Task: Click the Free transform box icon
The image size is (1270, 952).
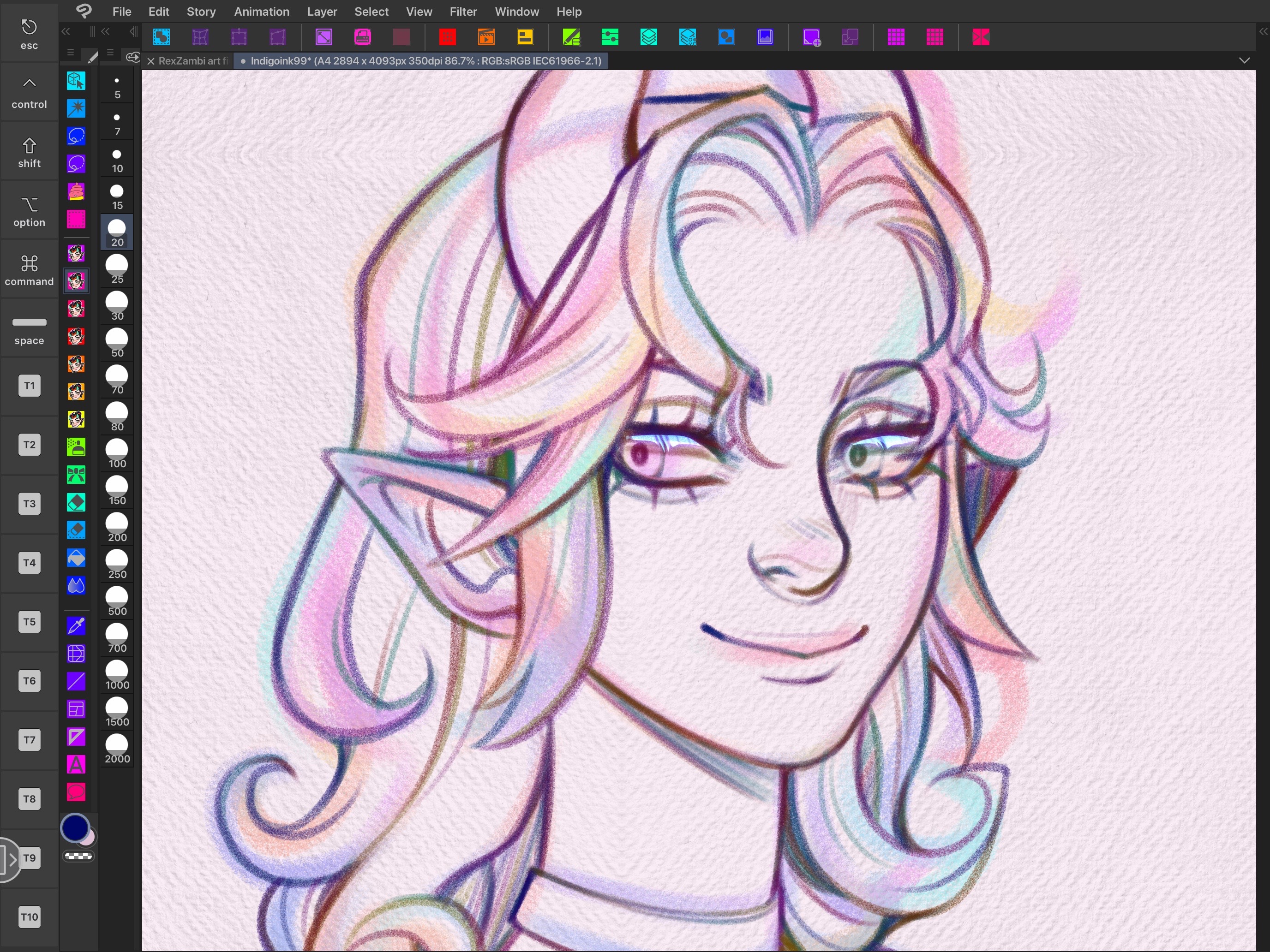Action: [x=239, y=37]
